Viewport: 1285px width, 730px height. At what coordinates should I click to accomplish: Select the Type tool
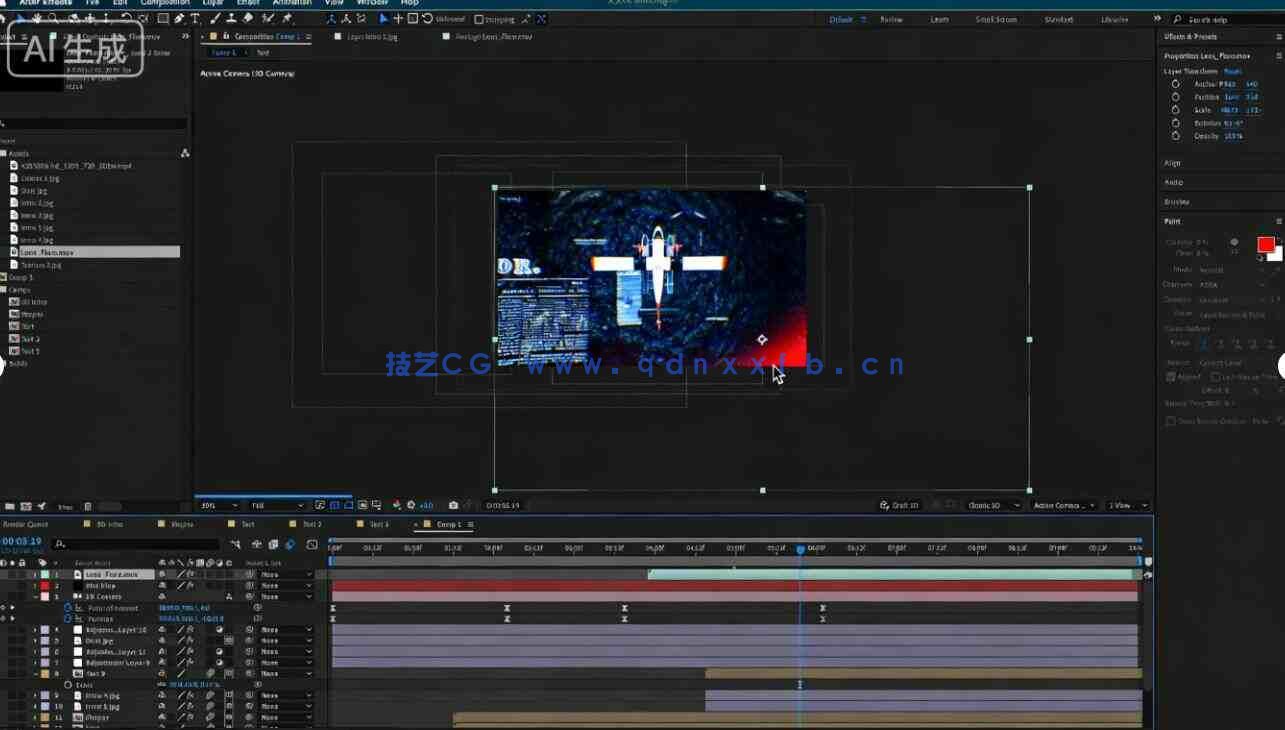tap(195, 18)
